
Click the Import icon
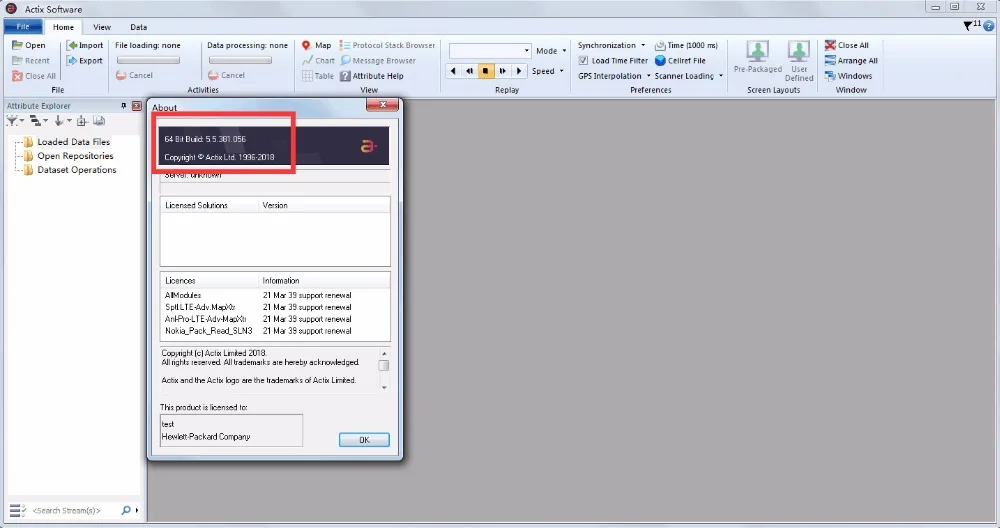(72, 45)
